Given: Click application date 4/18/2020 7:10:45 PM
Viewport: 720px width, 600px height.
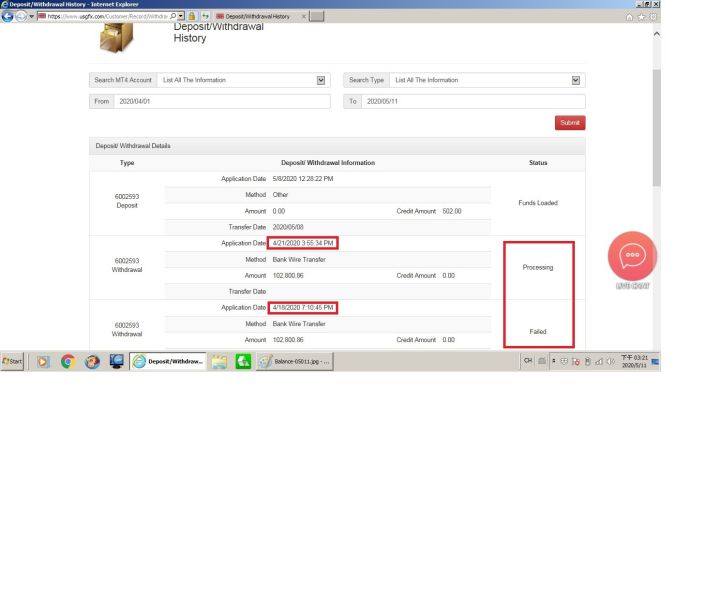Looking at the screenshot, I should coord(303,308).
